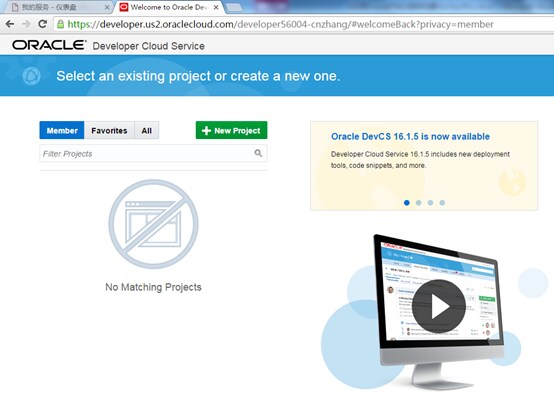Image resolution: width=554 pixels, height=401 pixels.
Task: Click the no-projects placeholder icon
Action: (x=153, y=224)
